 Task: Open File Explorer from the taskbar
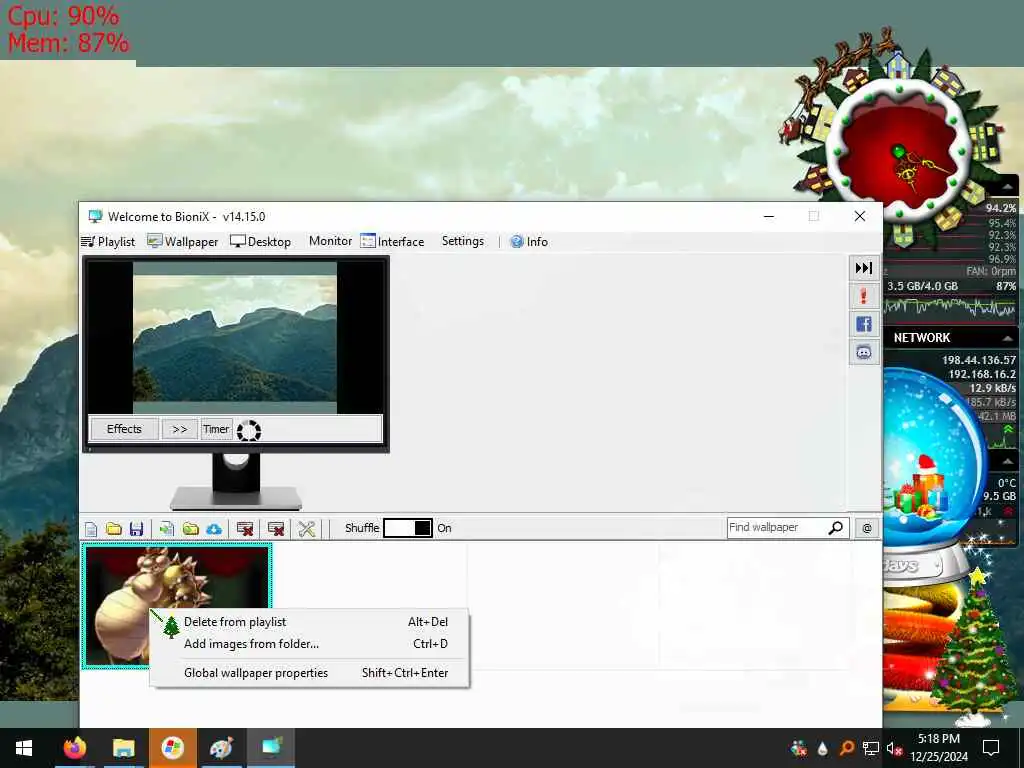123,748
